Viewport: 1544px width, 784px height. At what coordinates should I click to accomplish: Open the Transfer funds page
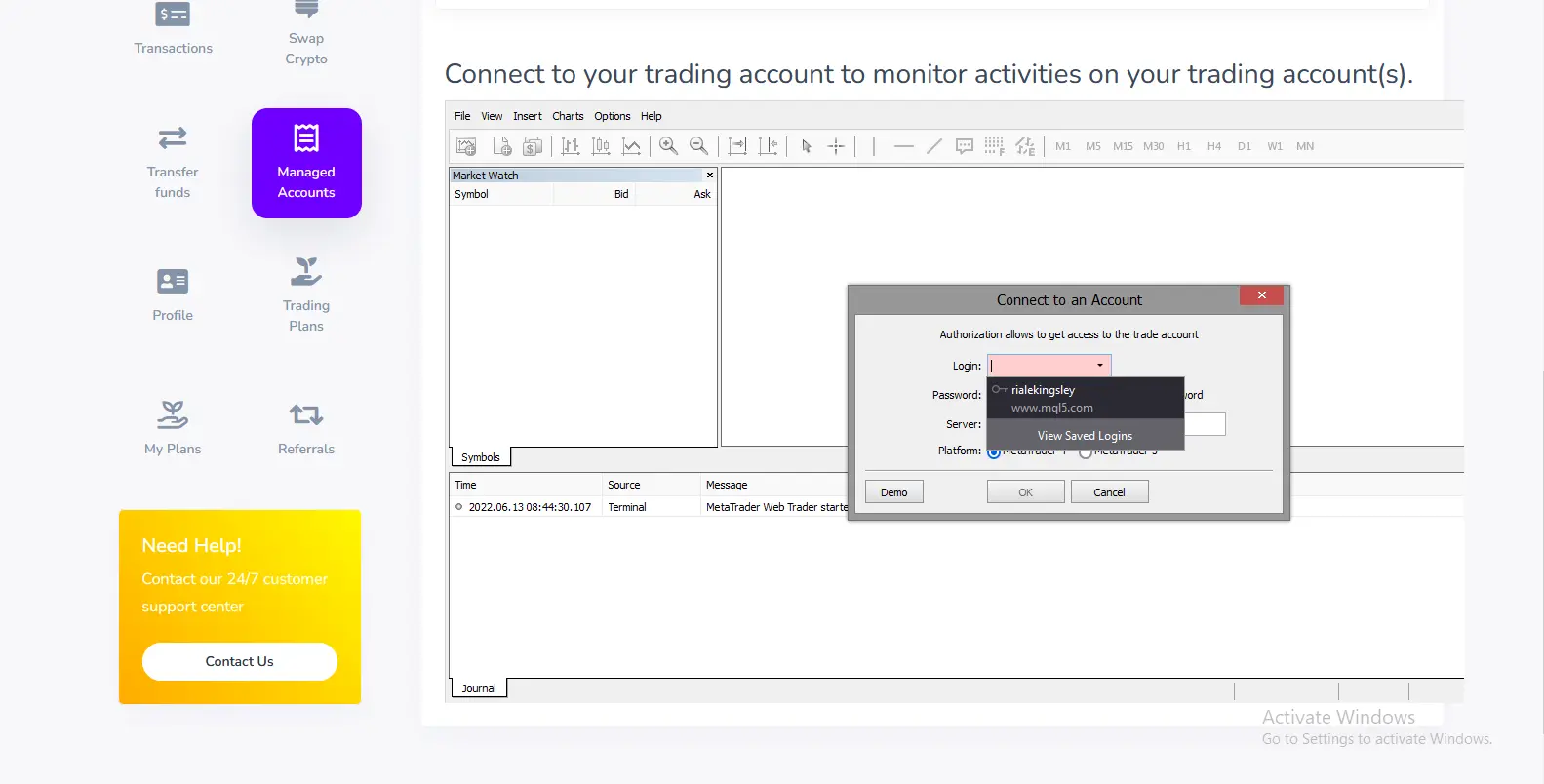(x=173, y=163)
